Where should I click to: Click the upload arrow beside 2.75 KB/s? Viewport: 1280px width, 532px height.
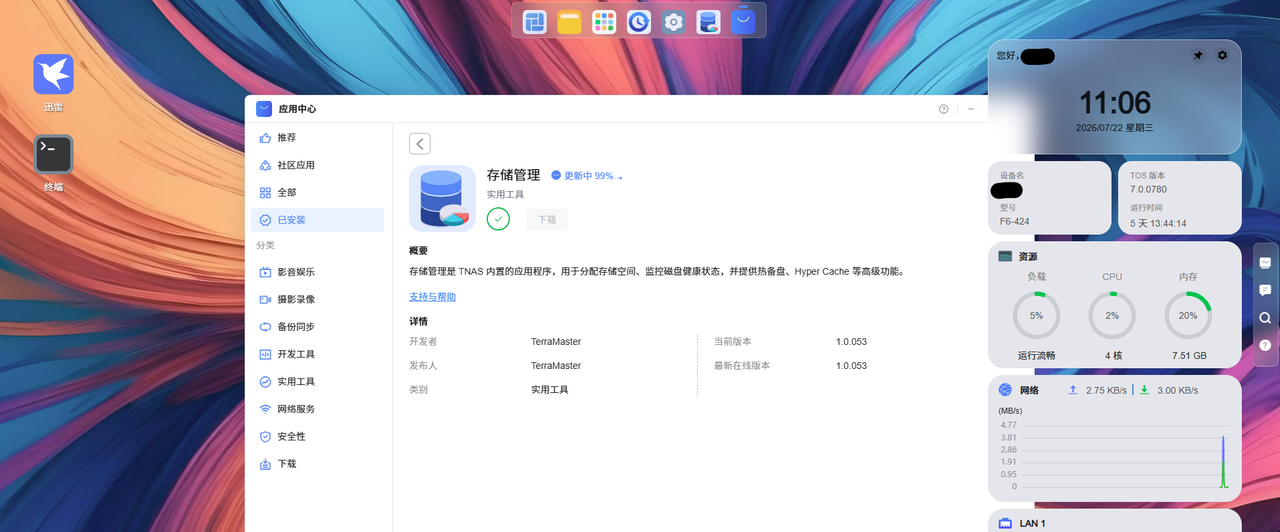[1073, 390]
